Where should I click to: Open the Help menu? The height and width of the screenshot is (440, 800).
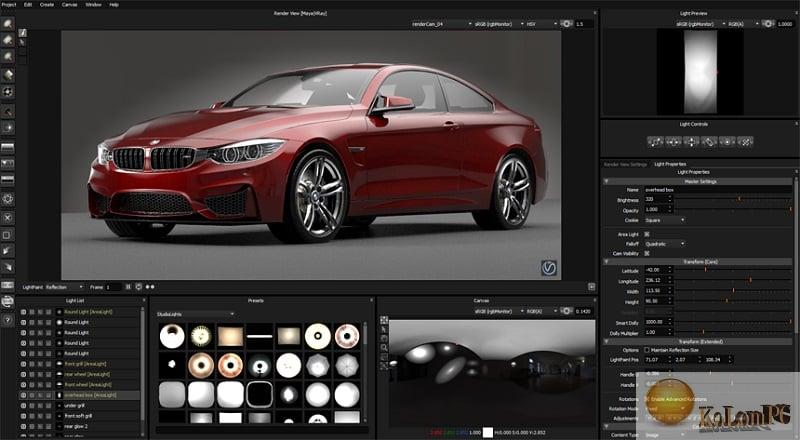[114, 4]
